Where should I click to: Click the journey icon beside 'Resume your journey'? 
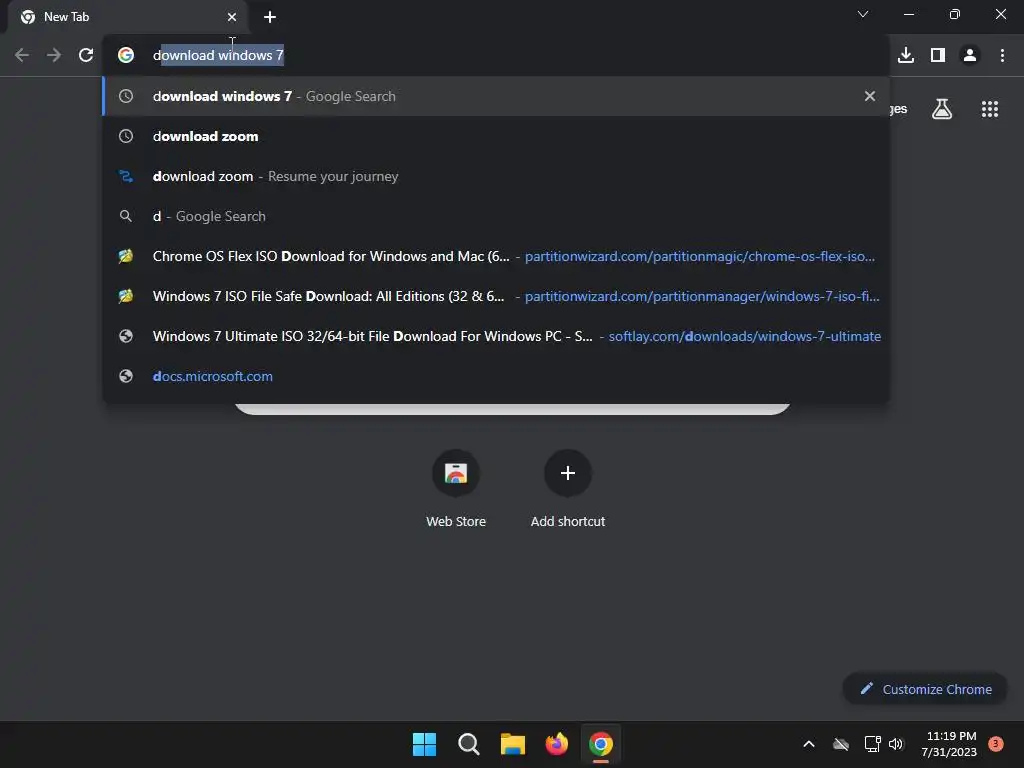pos(126,176)
